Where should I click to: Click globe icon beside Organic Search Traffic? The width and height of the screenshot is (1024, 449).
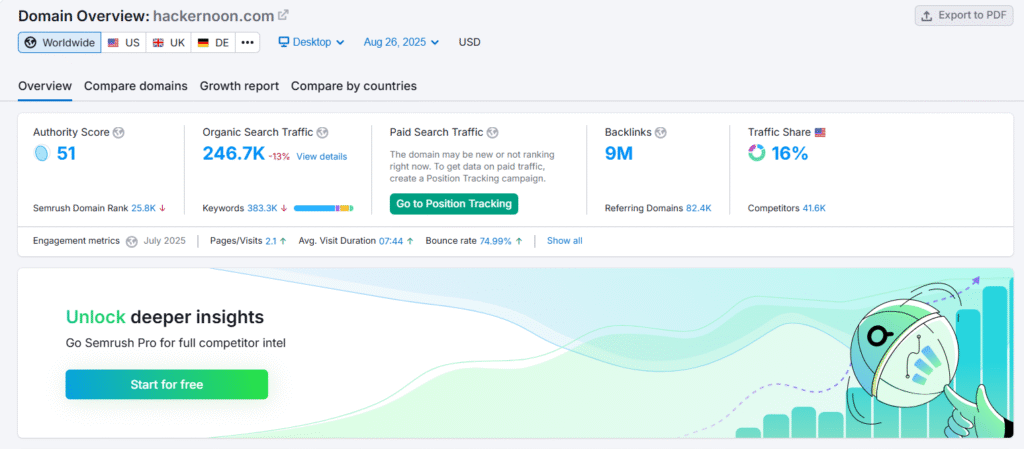[x=322, y=132]
